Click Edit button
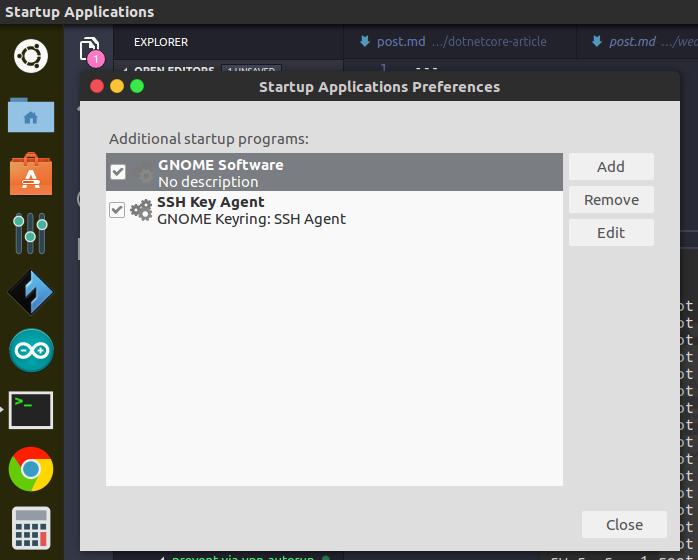The width and height of the screenshot is (698, 560). point(611,233)
